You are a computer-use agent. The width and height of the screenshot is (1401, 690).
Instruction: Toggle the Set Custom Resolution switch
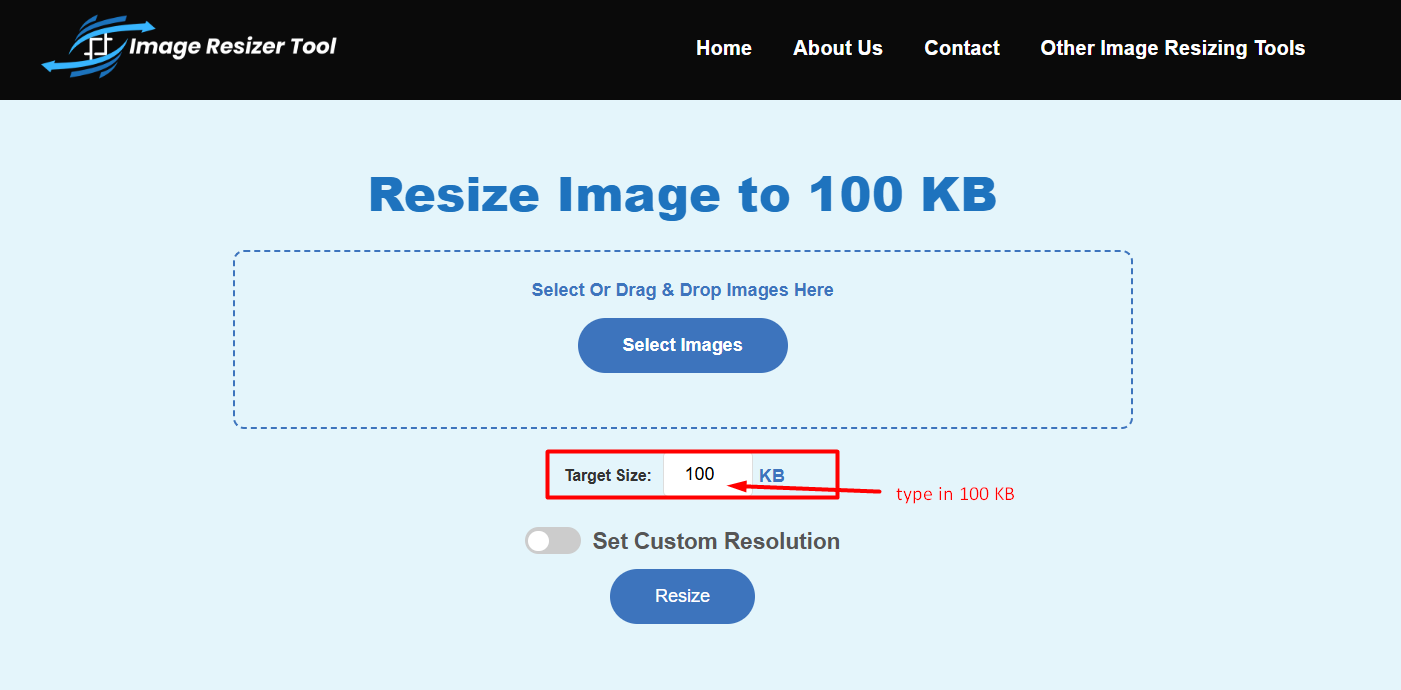[553, 541]
